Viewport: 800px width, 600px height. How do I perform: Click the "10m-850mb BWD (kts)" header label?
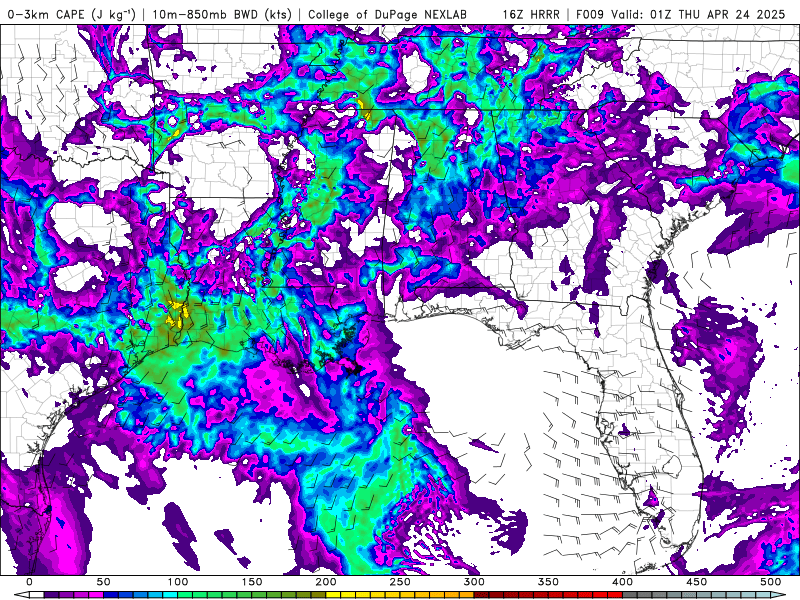coord(222,15)
